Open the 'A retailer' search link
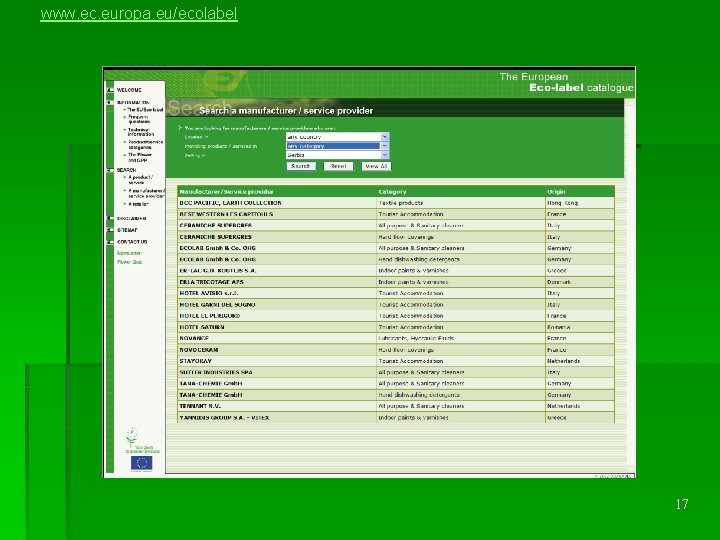 point(138,204)
